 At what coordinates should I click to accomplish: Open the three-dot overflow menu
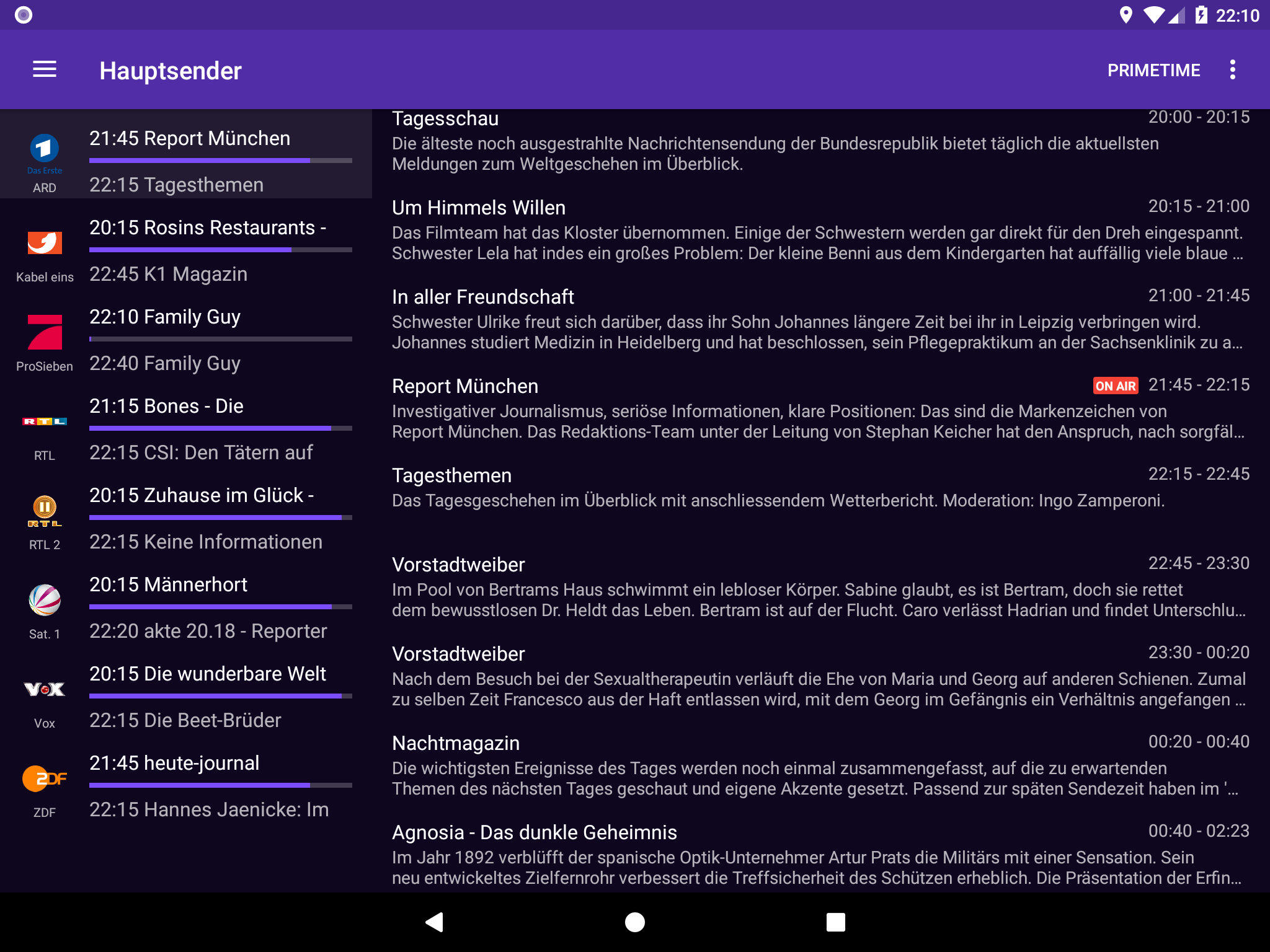tap(1233, 69)
